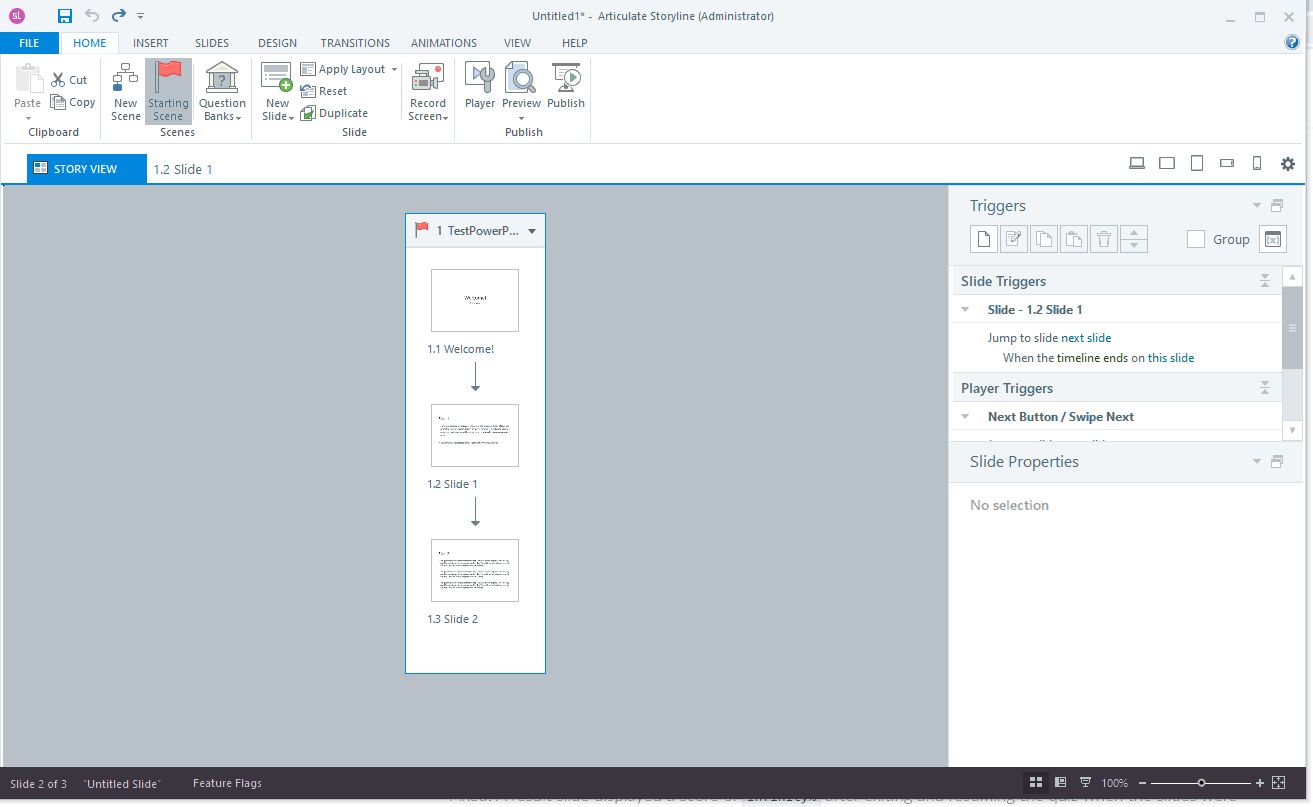Delete the selected trigger
1313x807 pixels.
tap(1103, 238)
